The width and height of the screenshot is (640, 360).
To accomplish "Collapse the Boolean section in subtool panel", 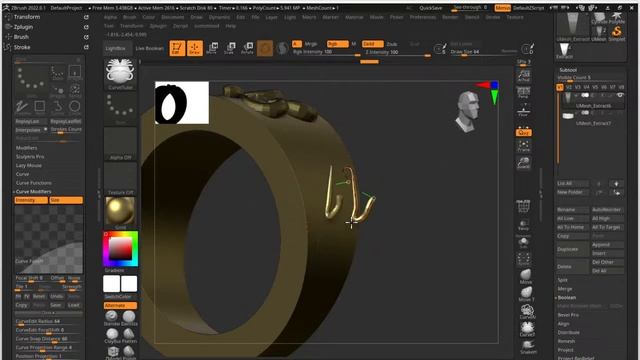I will point(567,298).
